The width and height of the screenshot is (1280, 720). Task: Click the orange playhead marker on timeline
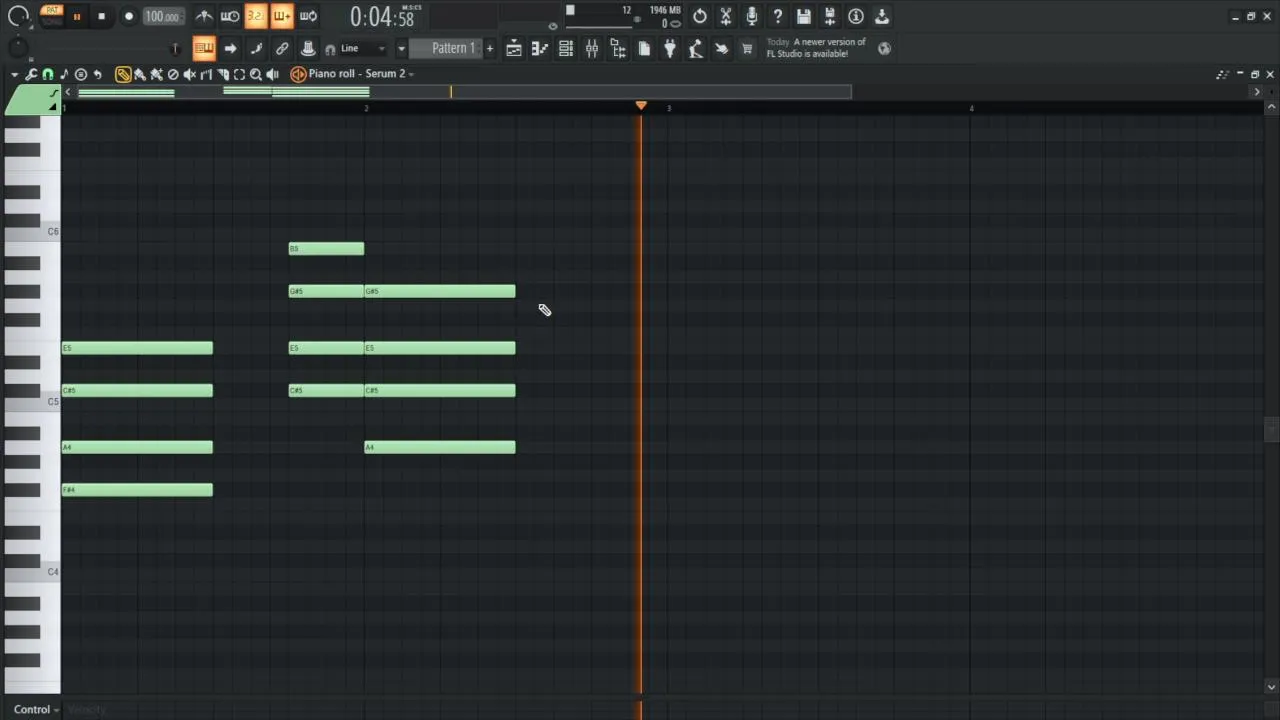tap(641, 105)
